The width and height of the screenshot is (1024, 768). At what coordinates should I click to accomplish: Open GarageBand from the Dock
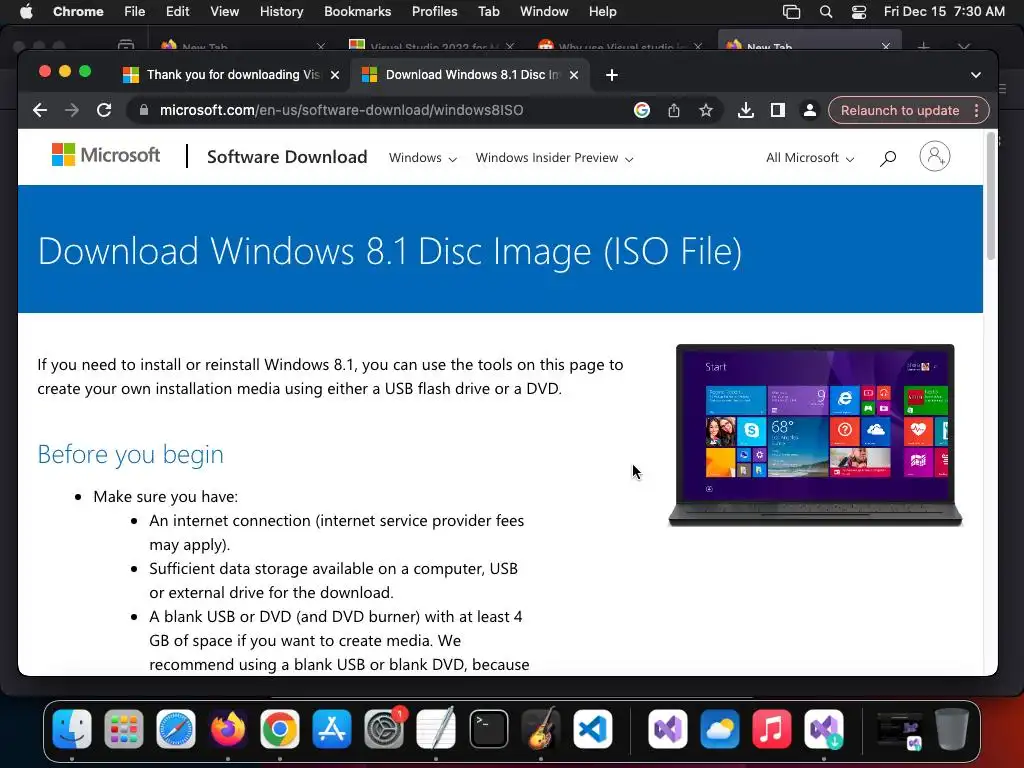pyautogui.click(x=541, y=729)
